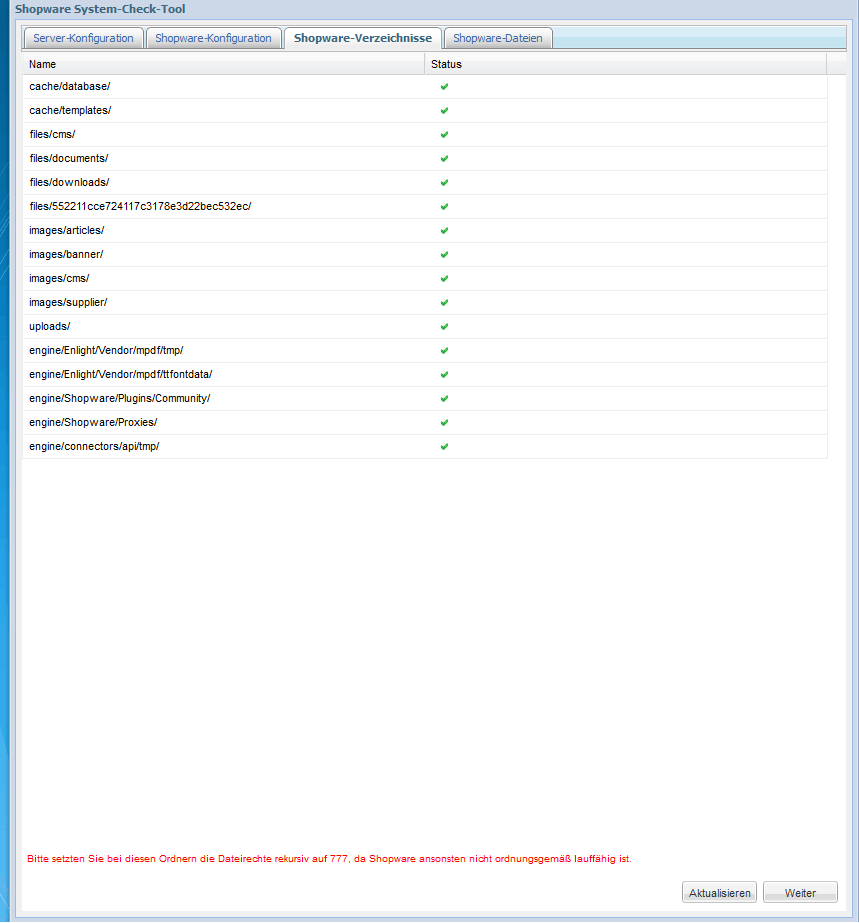
Task: Select the files/downloads/ directory name
Action: [69, 182]
